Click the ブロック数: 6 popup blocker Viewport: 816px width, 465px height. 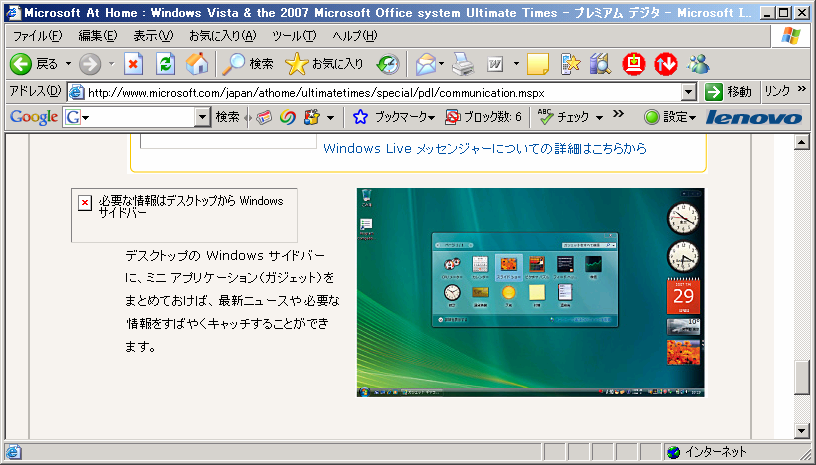click(483, 118)
